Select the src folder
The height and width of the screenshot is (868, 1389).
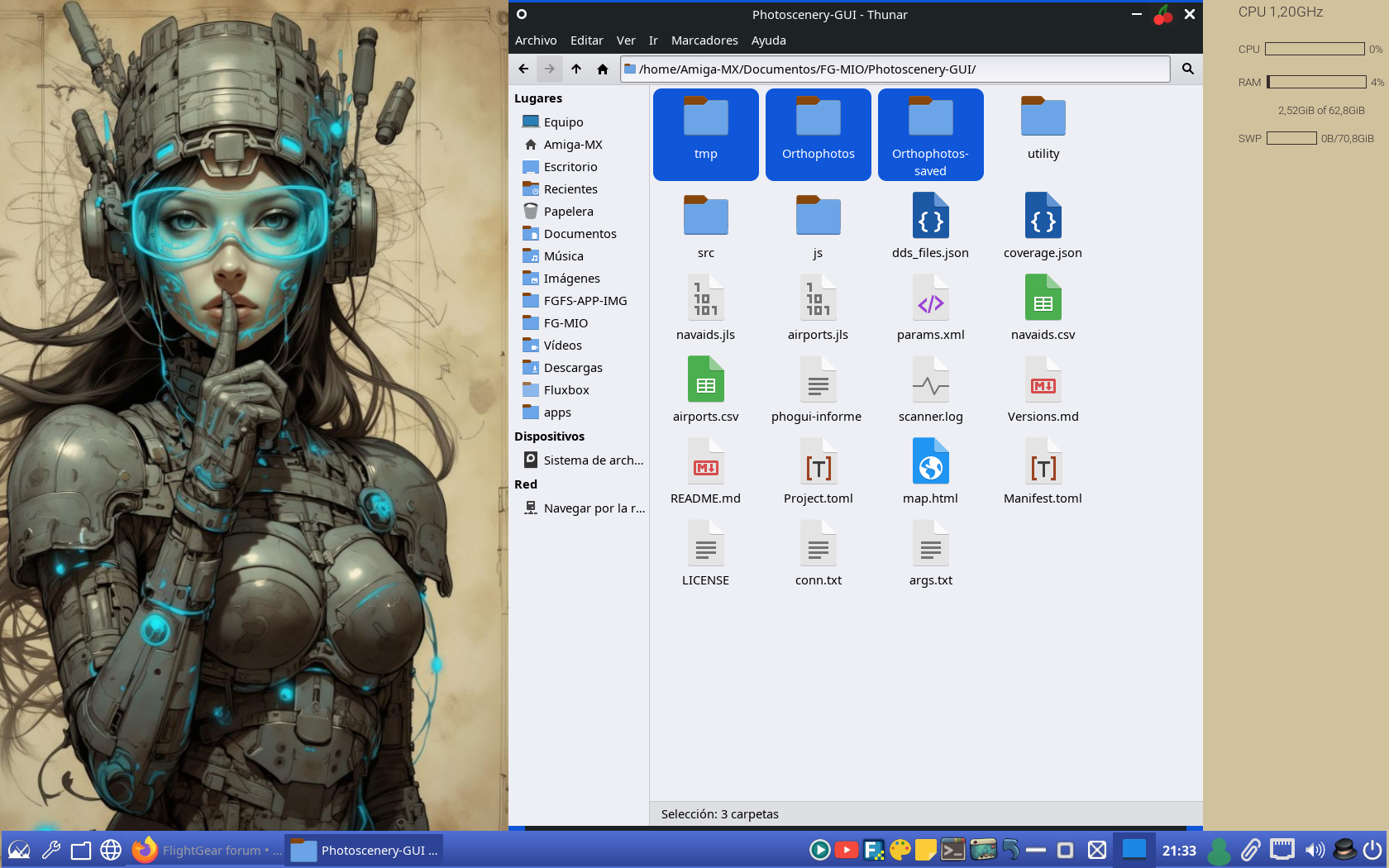pyautogui.click(x=705, y=226)
